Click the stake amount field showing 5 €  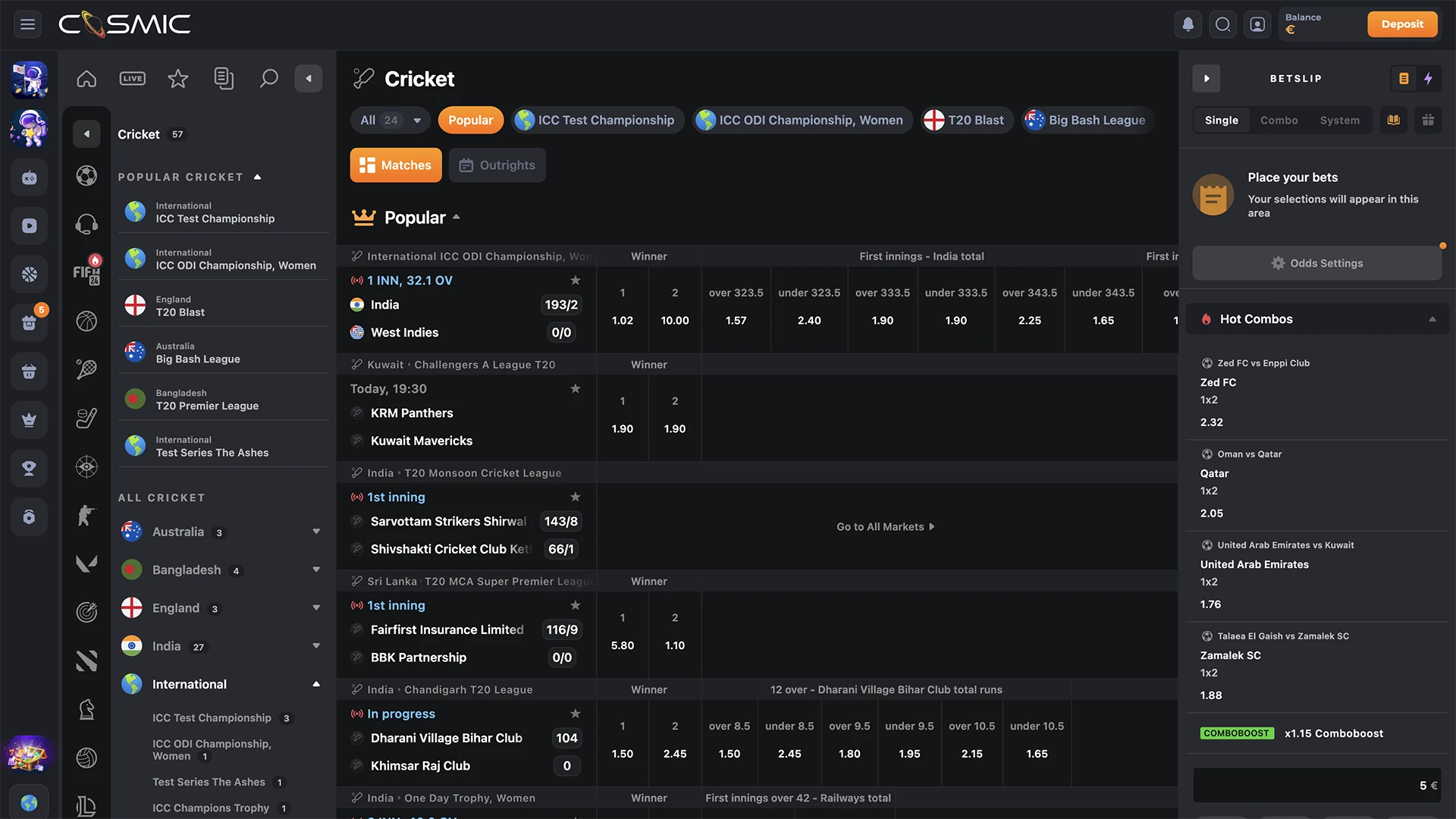1317,786
